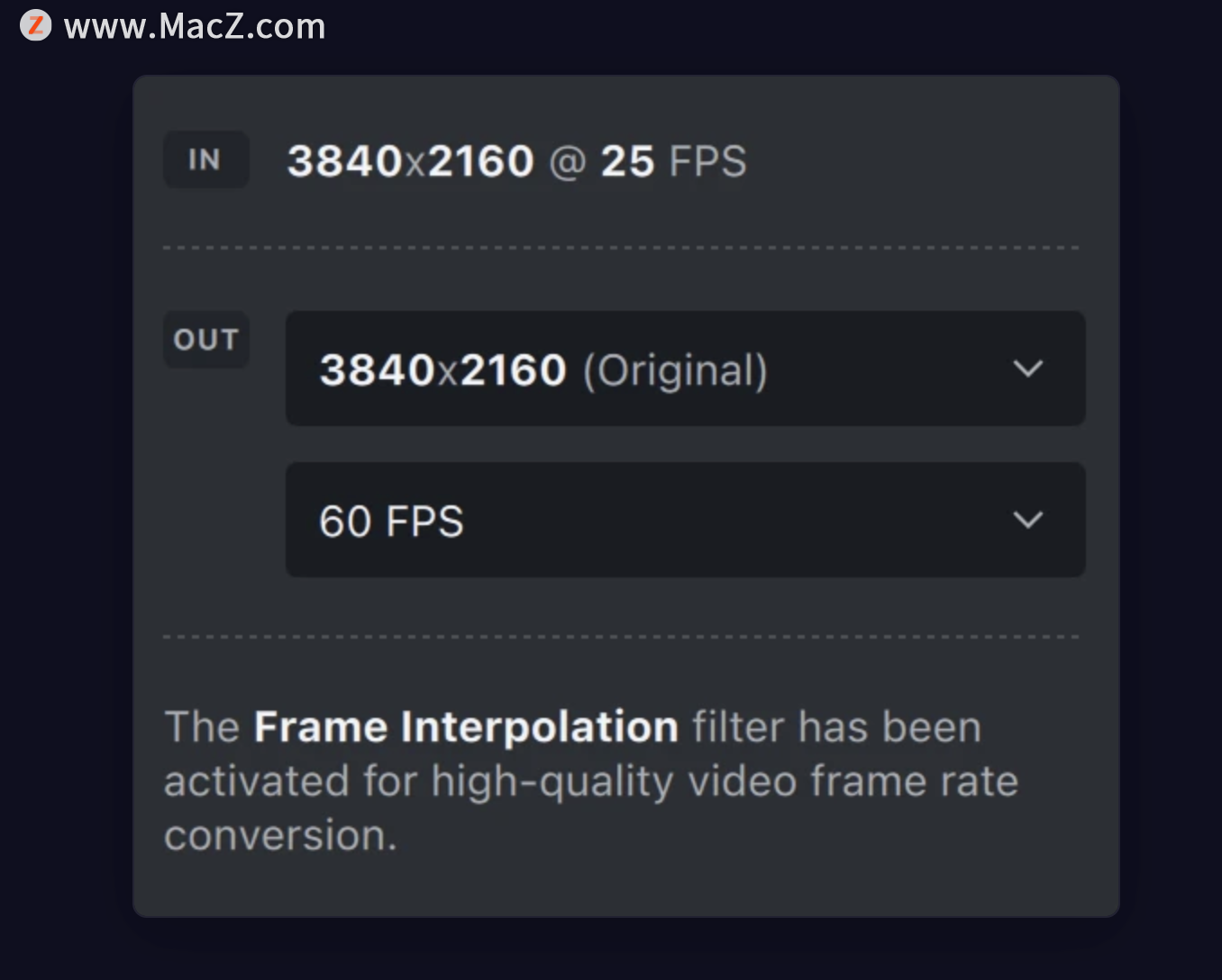Click the 3840x2160 @ 25 FPS input info

pos(516,160)
